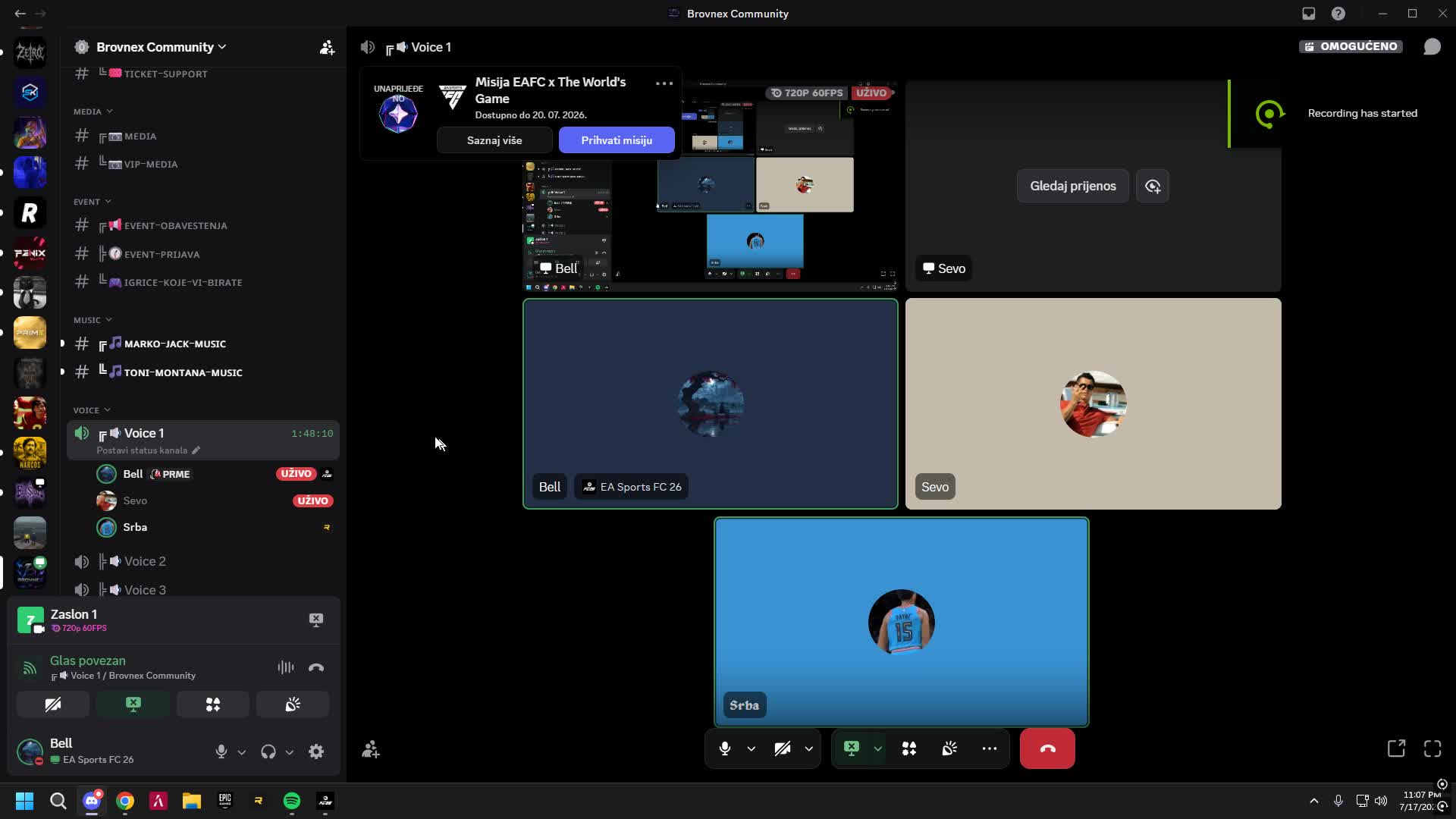1456x819 pixels.
Task: Accept mission with Prihvati misiju button
Action: [617, 140]
